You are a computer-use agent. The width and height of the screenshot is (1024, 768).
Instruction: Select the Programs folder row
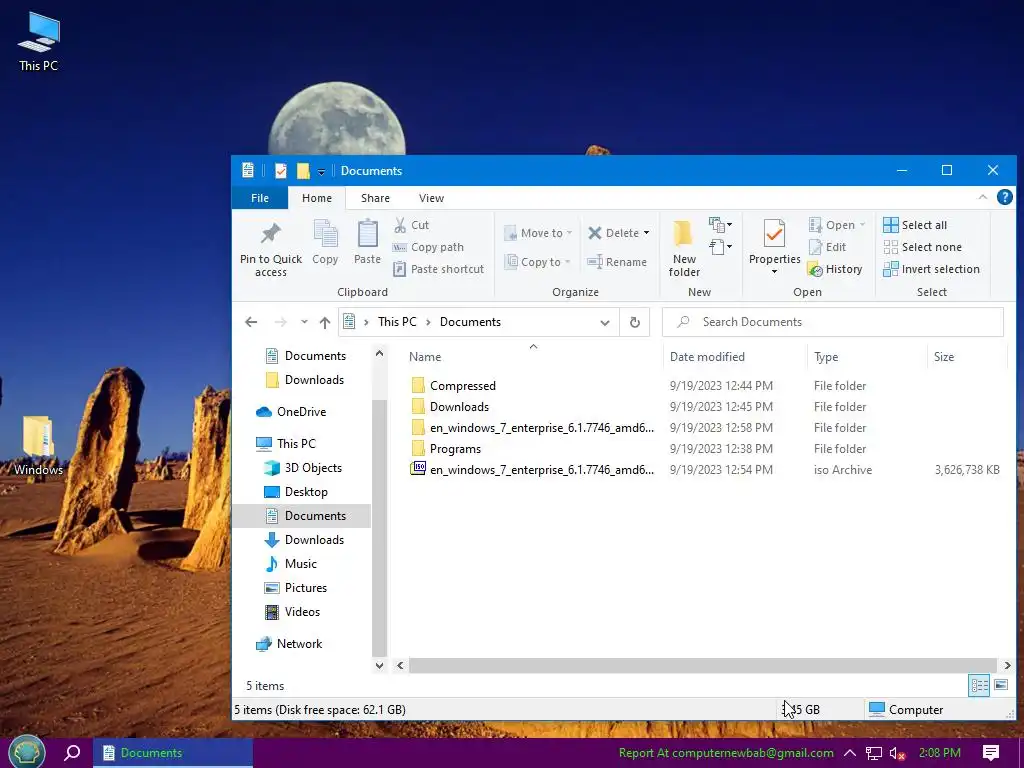coord(705,449)
